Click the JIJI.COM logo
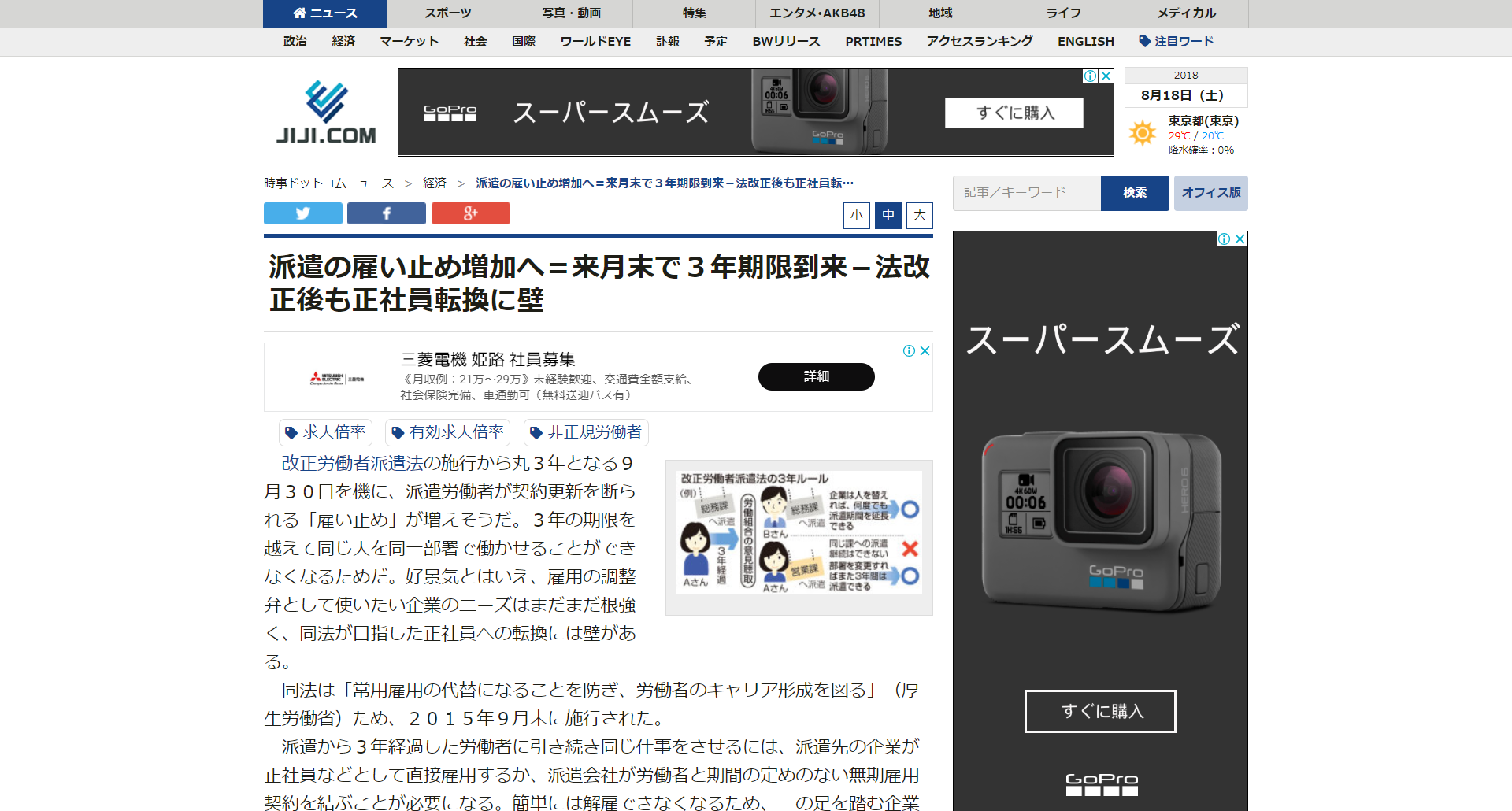This screenshot has width=1512, height=811. 326,113
